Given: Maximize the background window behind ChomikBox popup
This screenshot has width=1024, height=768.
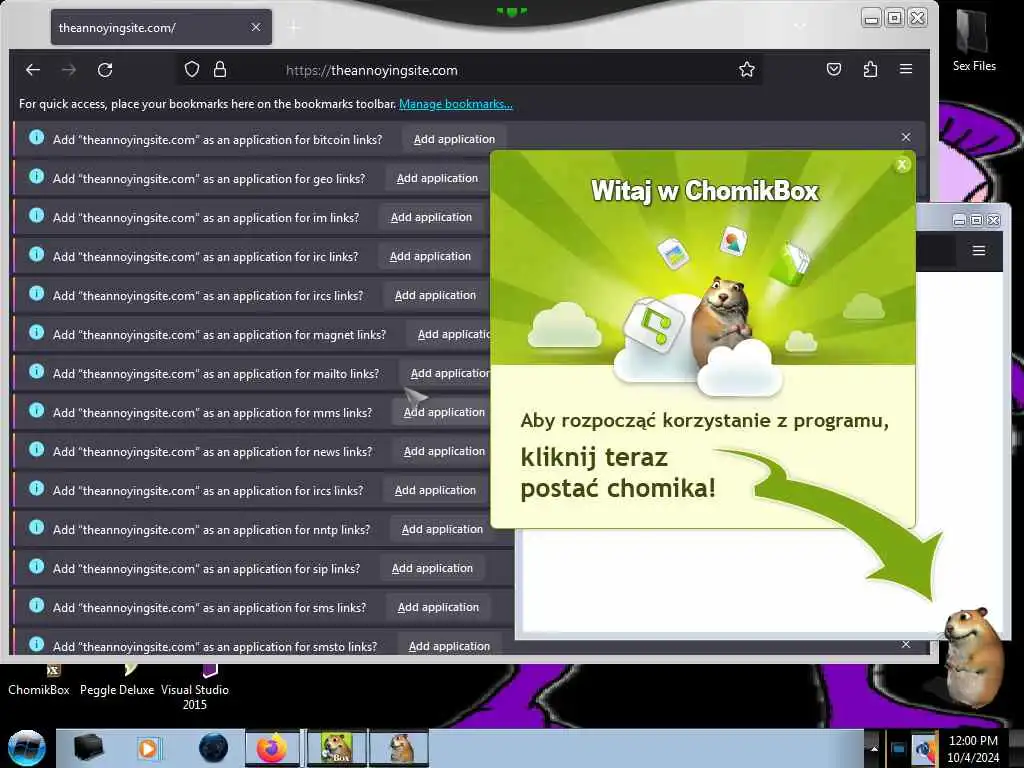Looking at the screenshot, I should (976, 220).
